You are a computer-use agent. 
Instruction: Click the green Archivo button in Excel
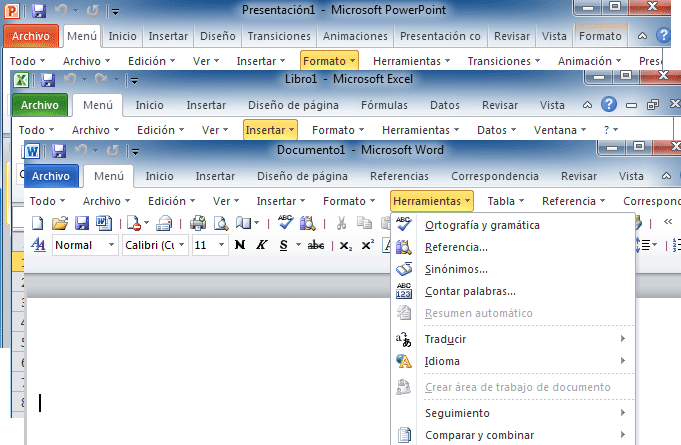pos(40,105)
